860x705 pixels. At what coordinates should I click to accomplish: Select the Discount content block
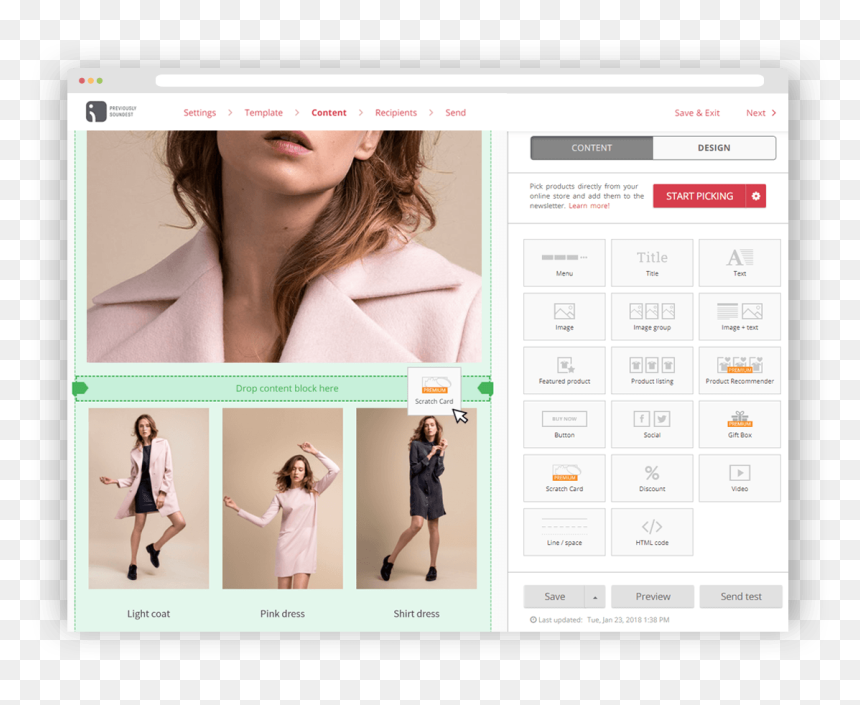[x=652, y=478]
